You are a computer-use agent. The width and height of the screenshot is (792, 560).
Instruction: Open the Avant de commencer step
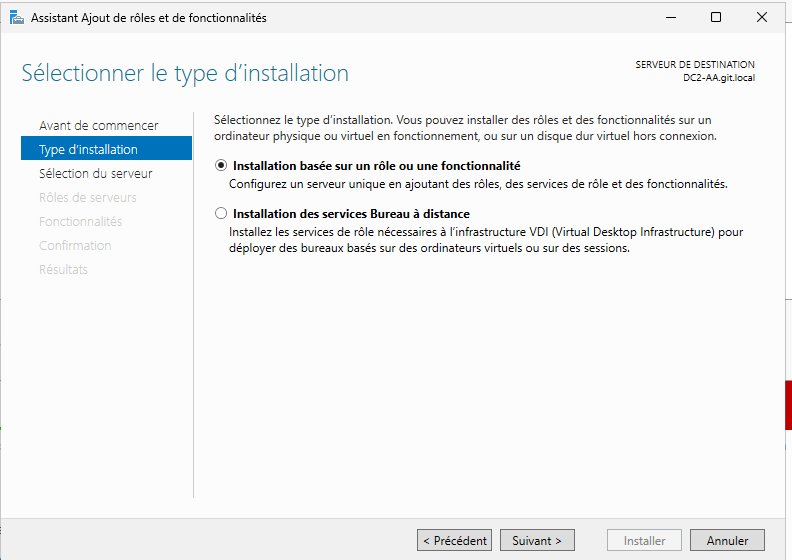click(x=98, y=125)
